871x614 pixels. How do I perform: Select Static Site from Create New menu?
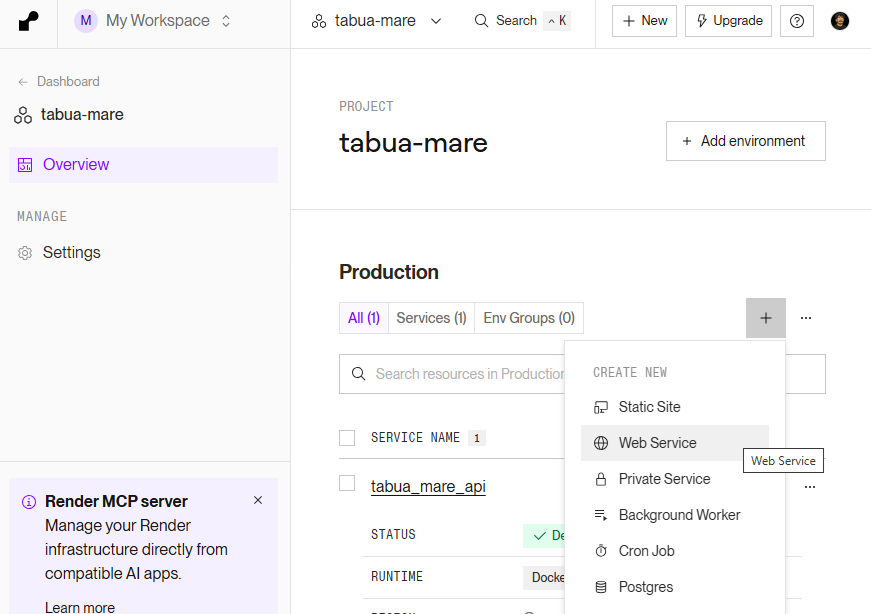coord(649,407)
